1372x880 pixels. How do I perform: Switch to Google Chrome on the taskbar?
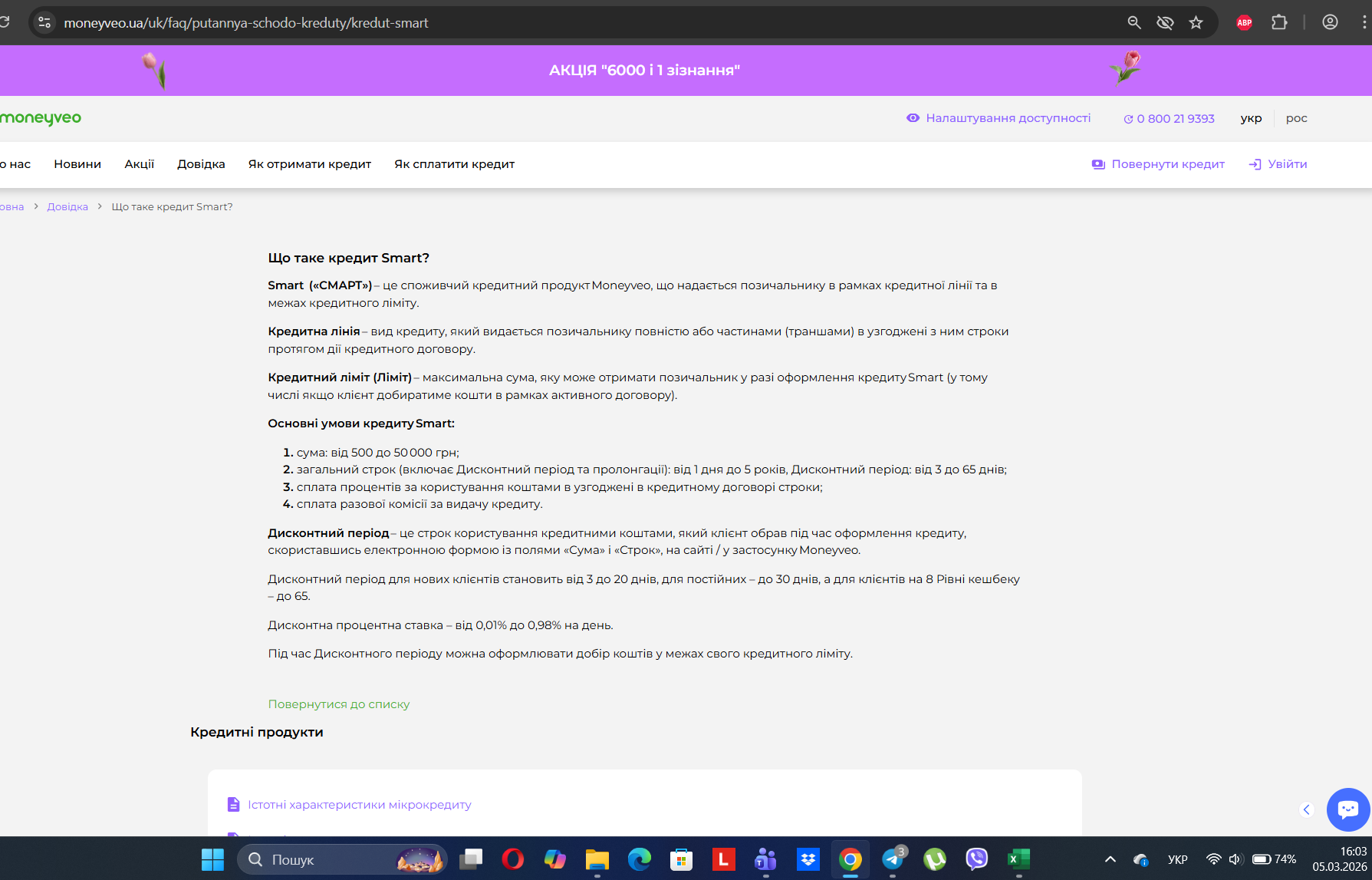(x=850, y=859)
